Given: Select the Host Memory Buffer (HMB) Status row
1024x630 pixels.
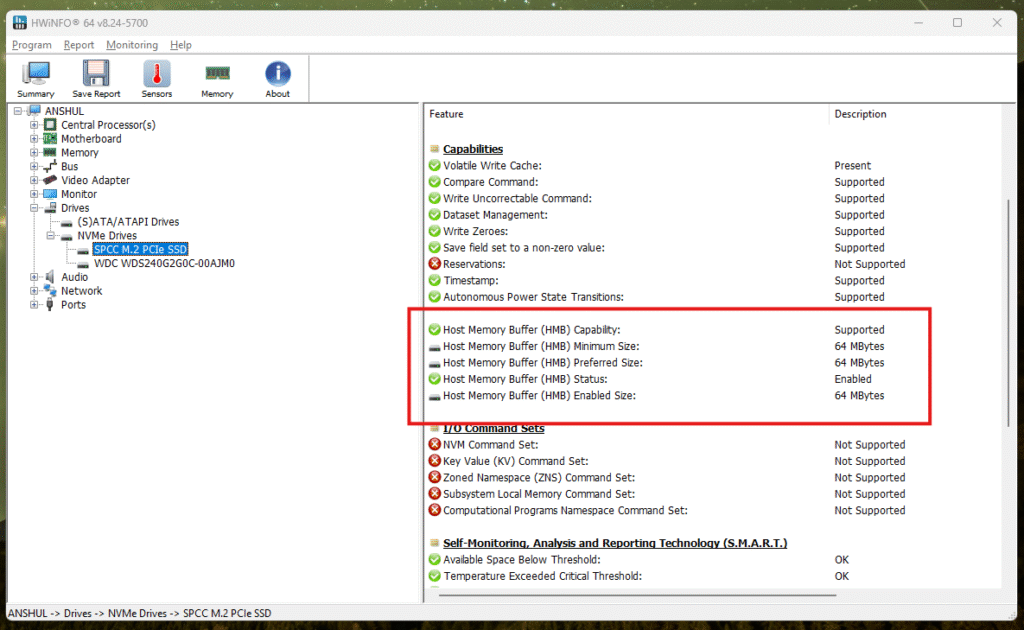Looking at the screenshot, I should (x=525, y=380).
